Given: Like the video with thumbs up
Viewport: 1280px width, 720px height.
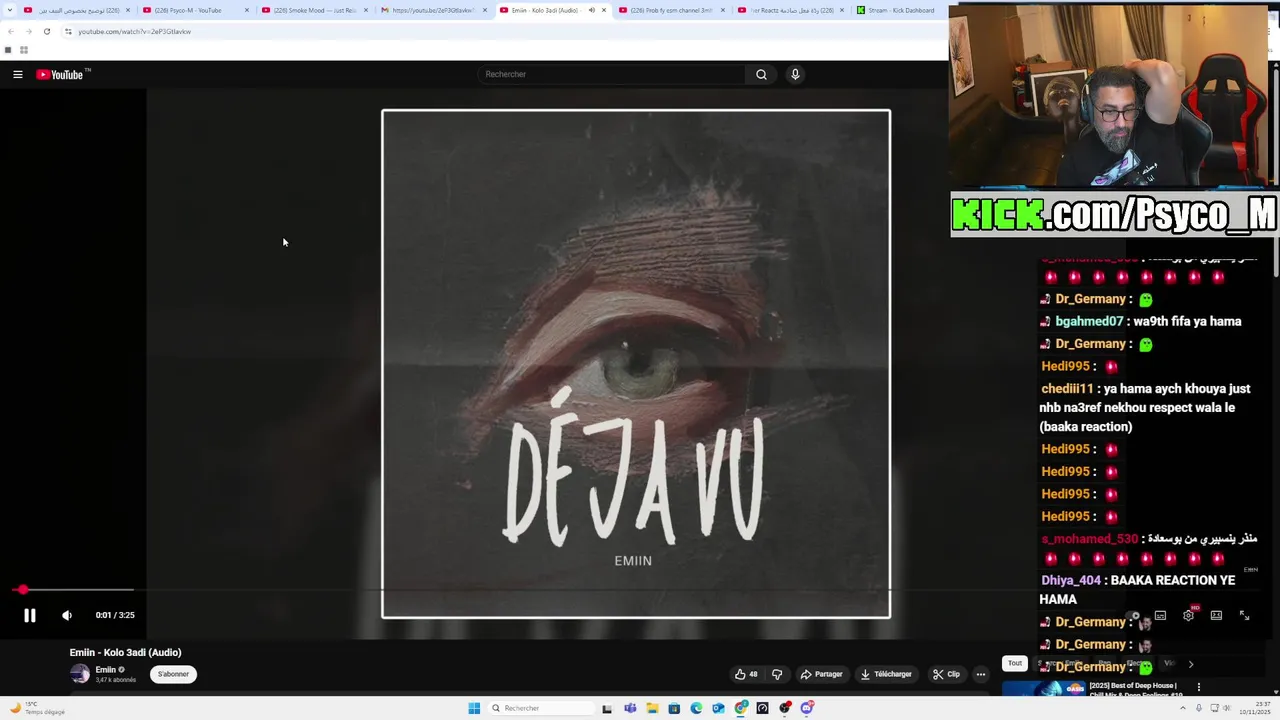Looking at the screenshot, I should (746, 674).
